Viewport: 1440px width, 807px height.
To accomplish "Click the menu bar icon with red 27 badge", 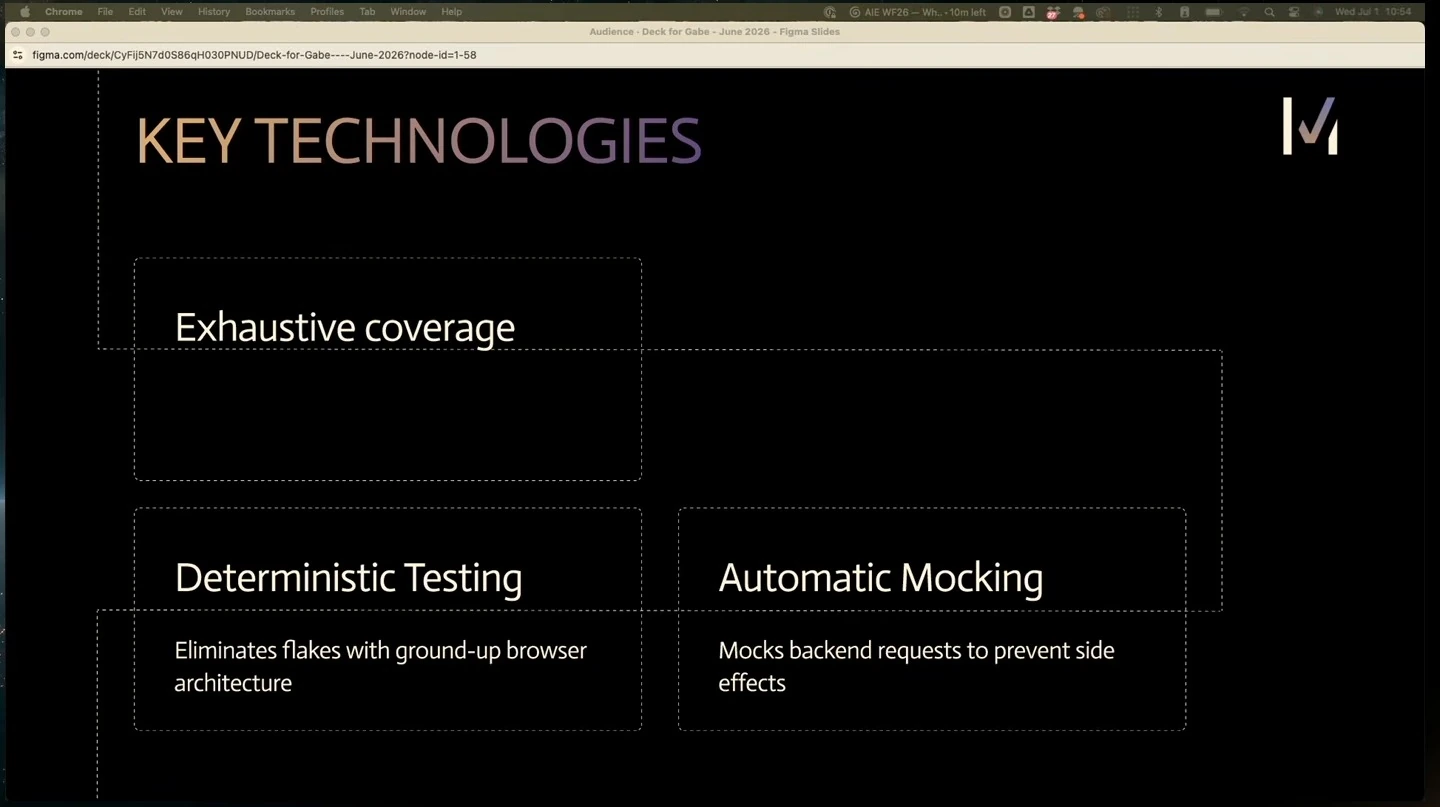I will pos(1053,12).
